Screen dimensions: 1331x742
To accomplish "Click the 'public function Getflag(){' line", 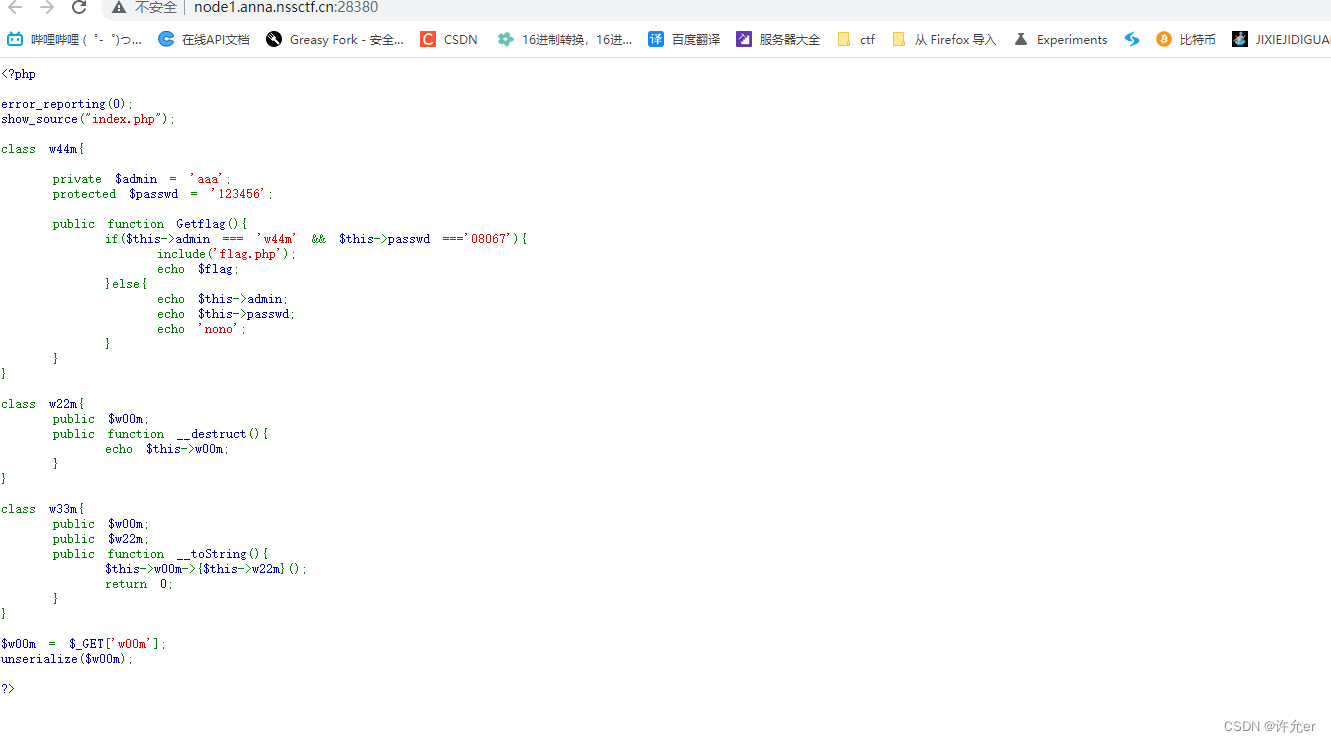I will tap(150, 224).
